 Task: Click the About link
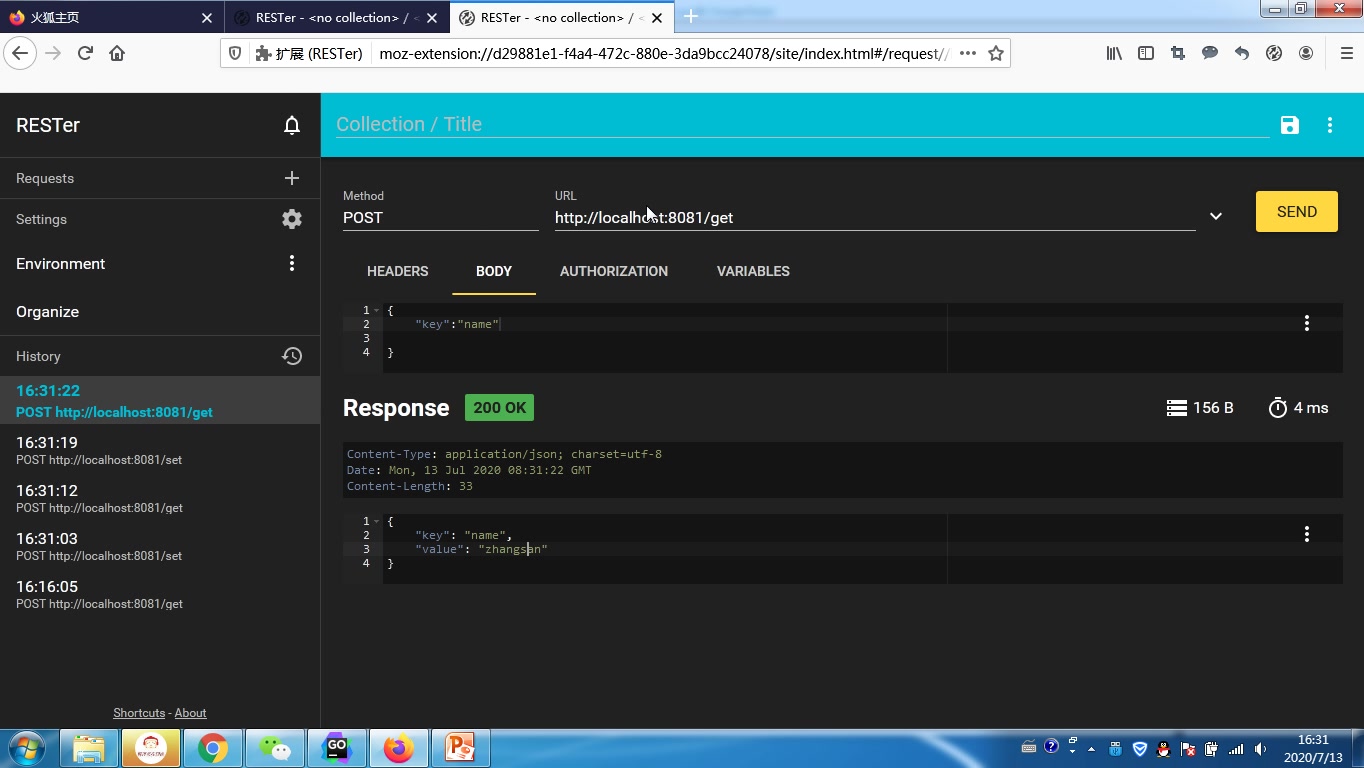[190, 713]
